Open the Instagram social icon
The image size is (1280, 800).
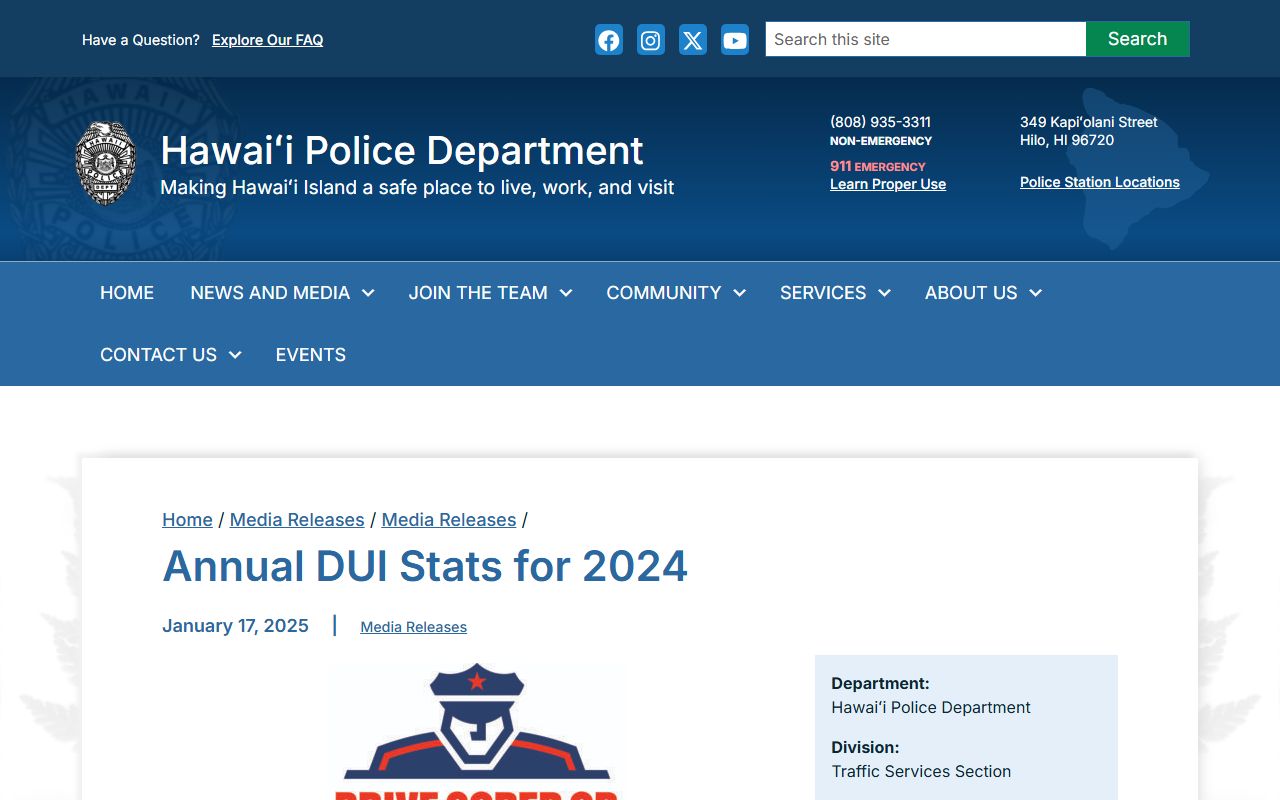651,40
